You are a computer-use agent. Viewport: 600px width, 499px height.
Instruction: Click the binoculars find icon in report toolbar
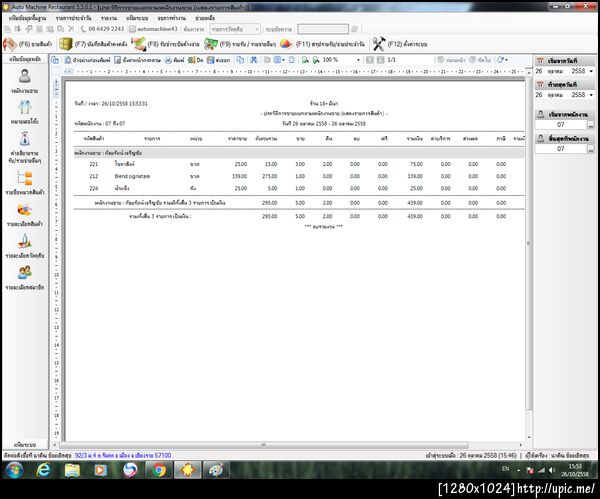tap(254, 60)
